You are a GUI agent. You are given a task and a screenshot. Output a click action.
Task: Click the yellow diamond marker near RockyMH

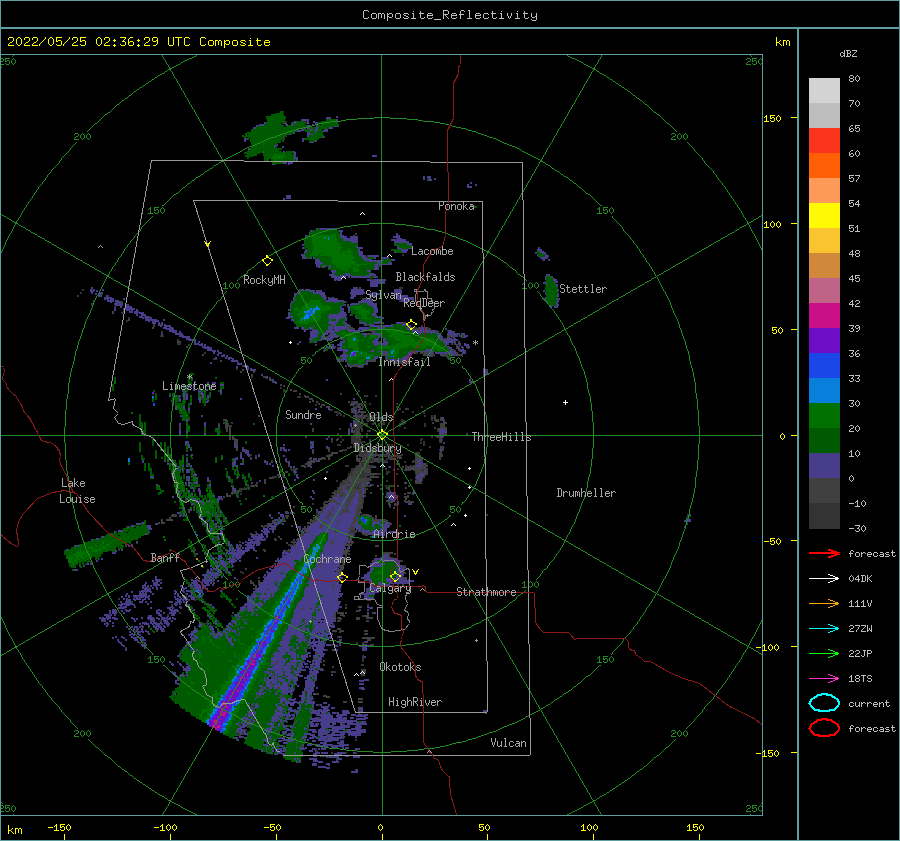[x=267, y=261]
